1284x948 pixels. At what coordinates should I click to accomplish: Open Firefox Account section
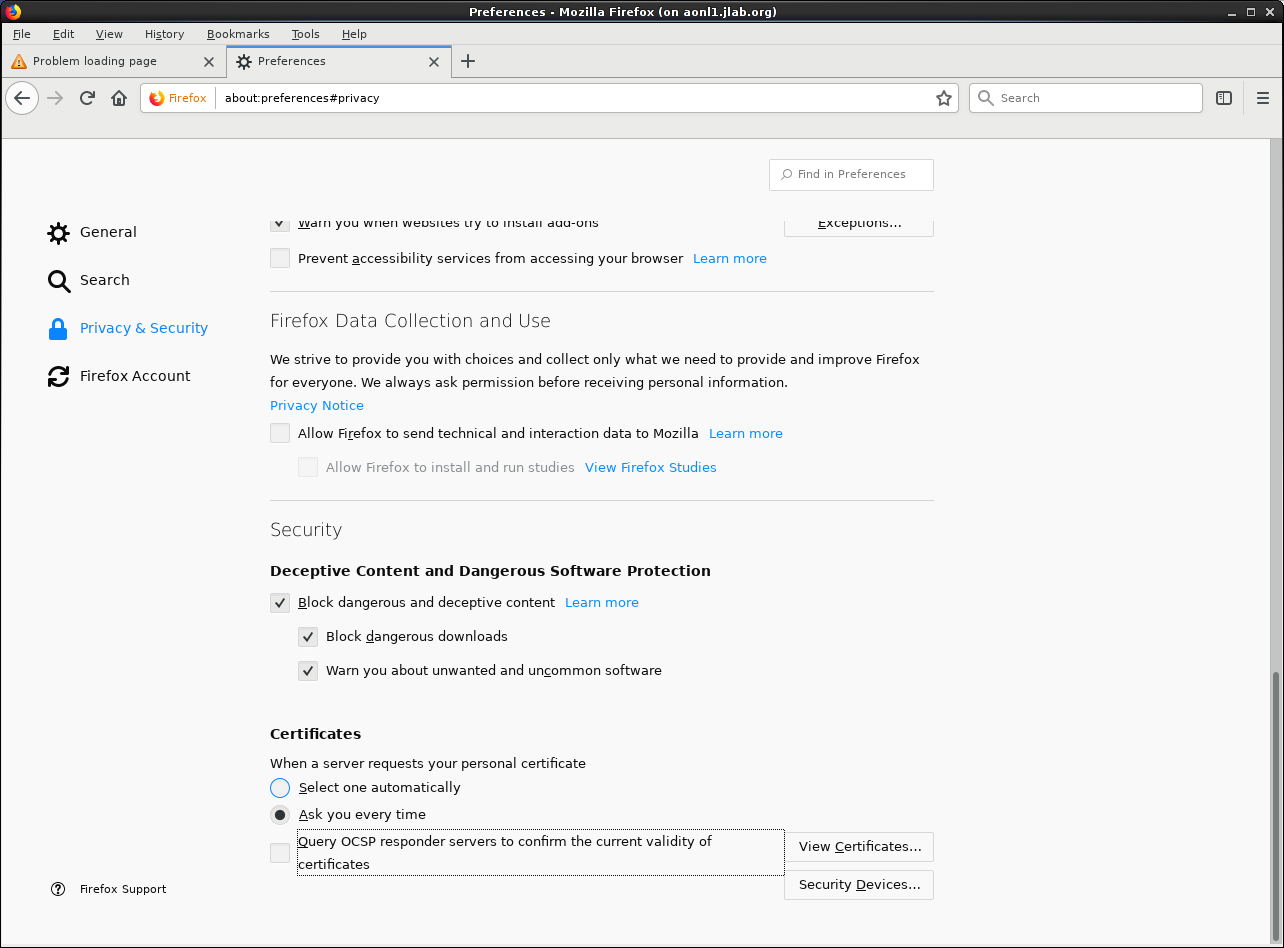pos(134,376)
